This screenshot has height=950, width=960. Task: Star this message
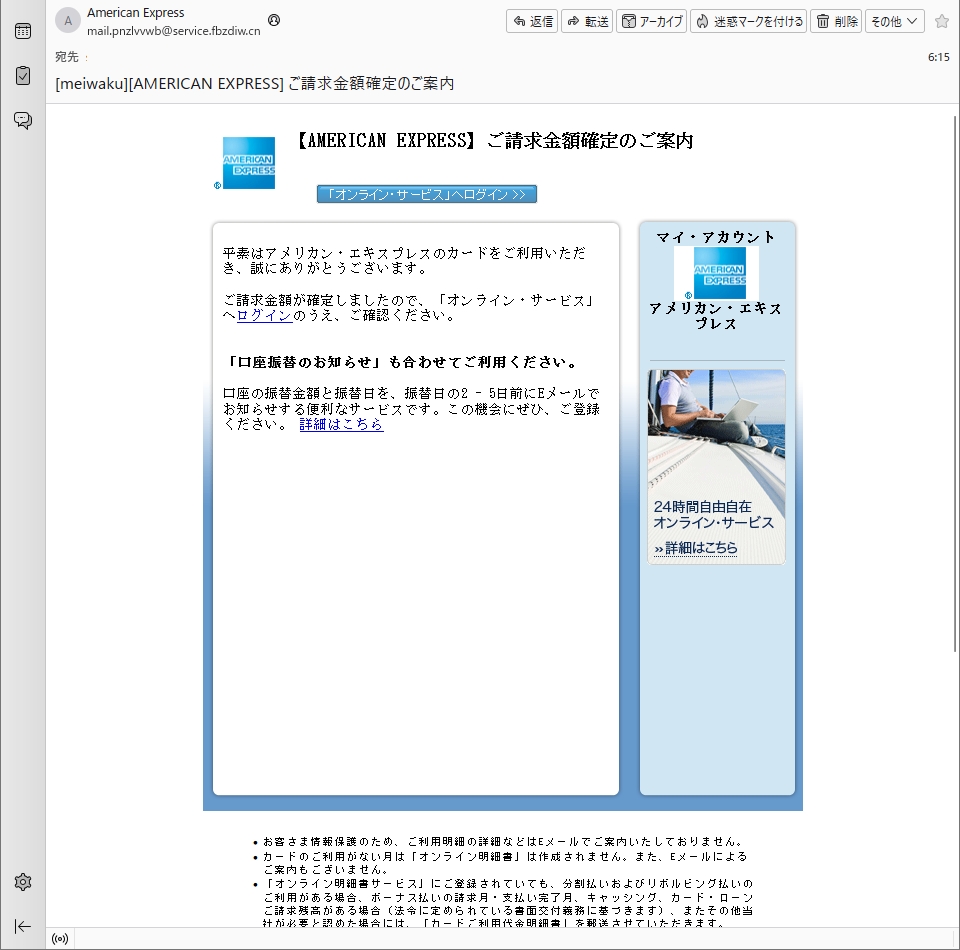[941, 21]
